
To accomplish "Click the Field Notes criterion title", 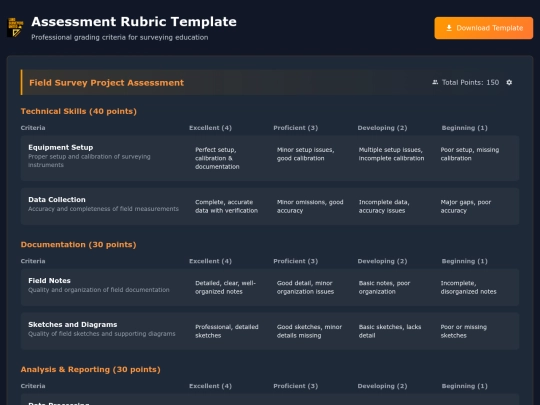I will pos(49,281).
